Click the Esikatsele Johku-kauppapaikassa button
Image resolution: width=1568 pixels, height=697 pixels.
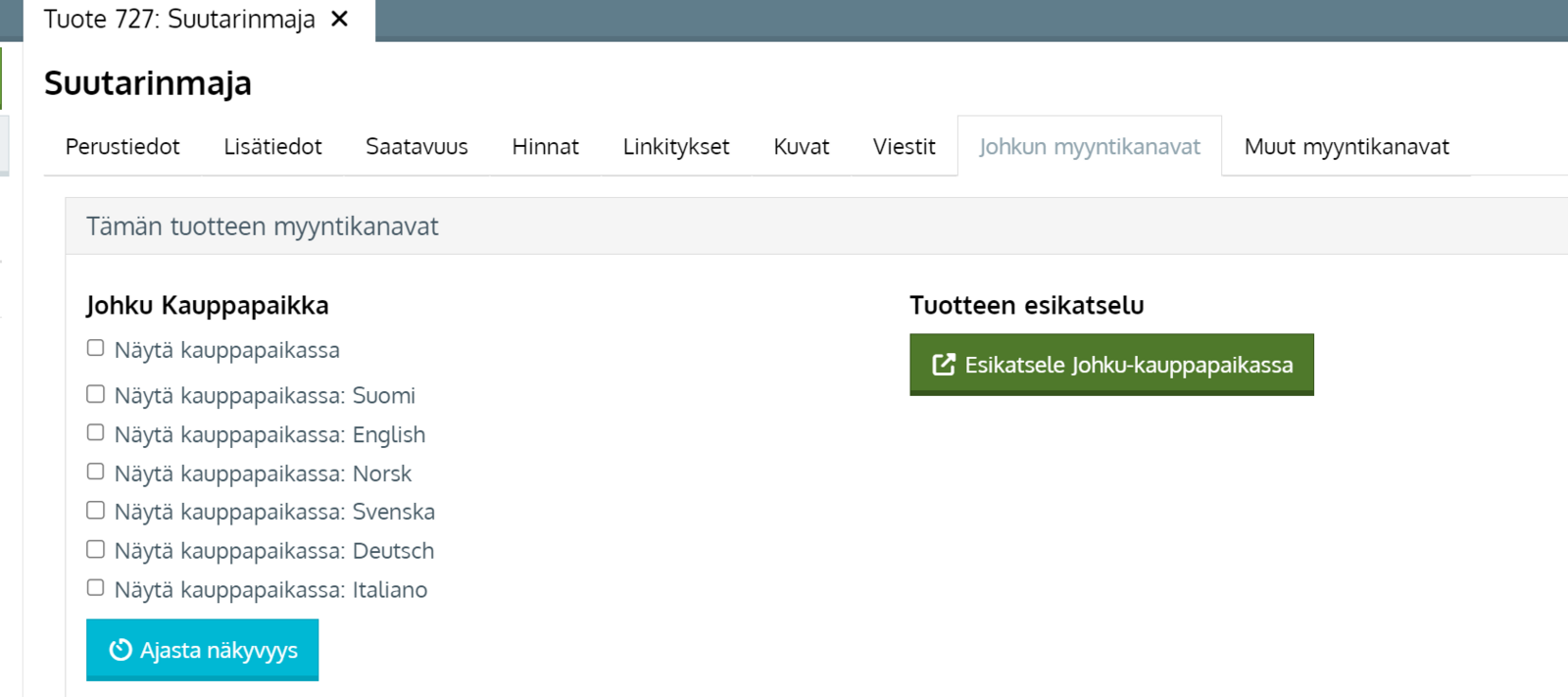(x=1111, y=365)
